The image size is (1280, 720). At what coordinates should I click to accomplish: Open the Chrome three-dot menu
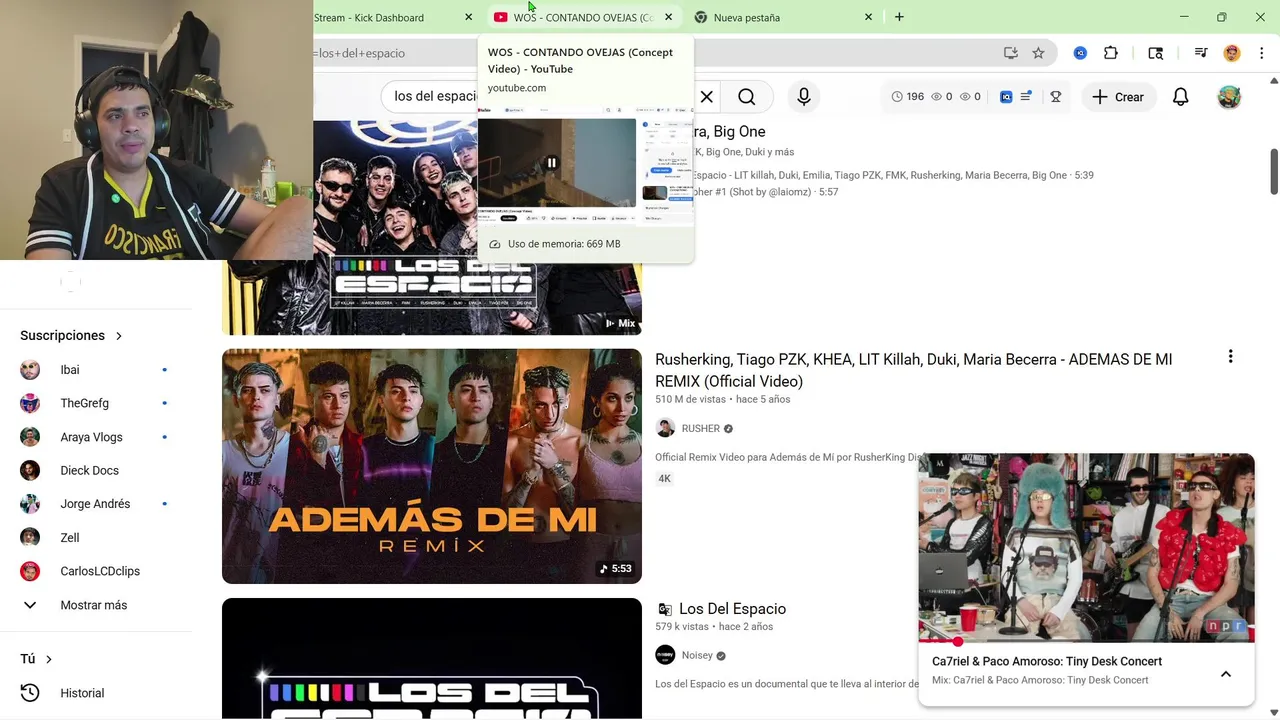point(1262,53)
